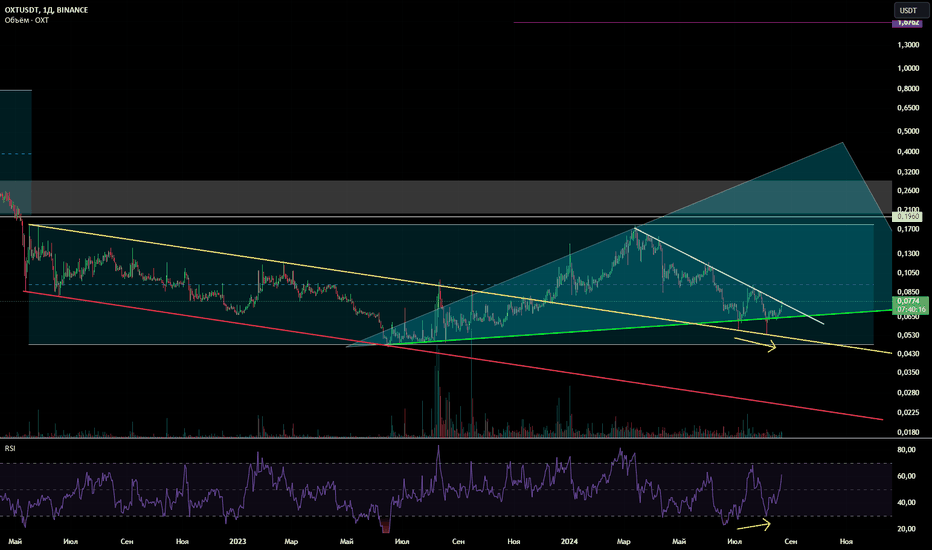Image resolution: width=932 pixels, height=550 pixels.
Task: Click the 1,3000 price axis label
Action: point(908,45)
